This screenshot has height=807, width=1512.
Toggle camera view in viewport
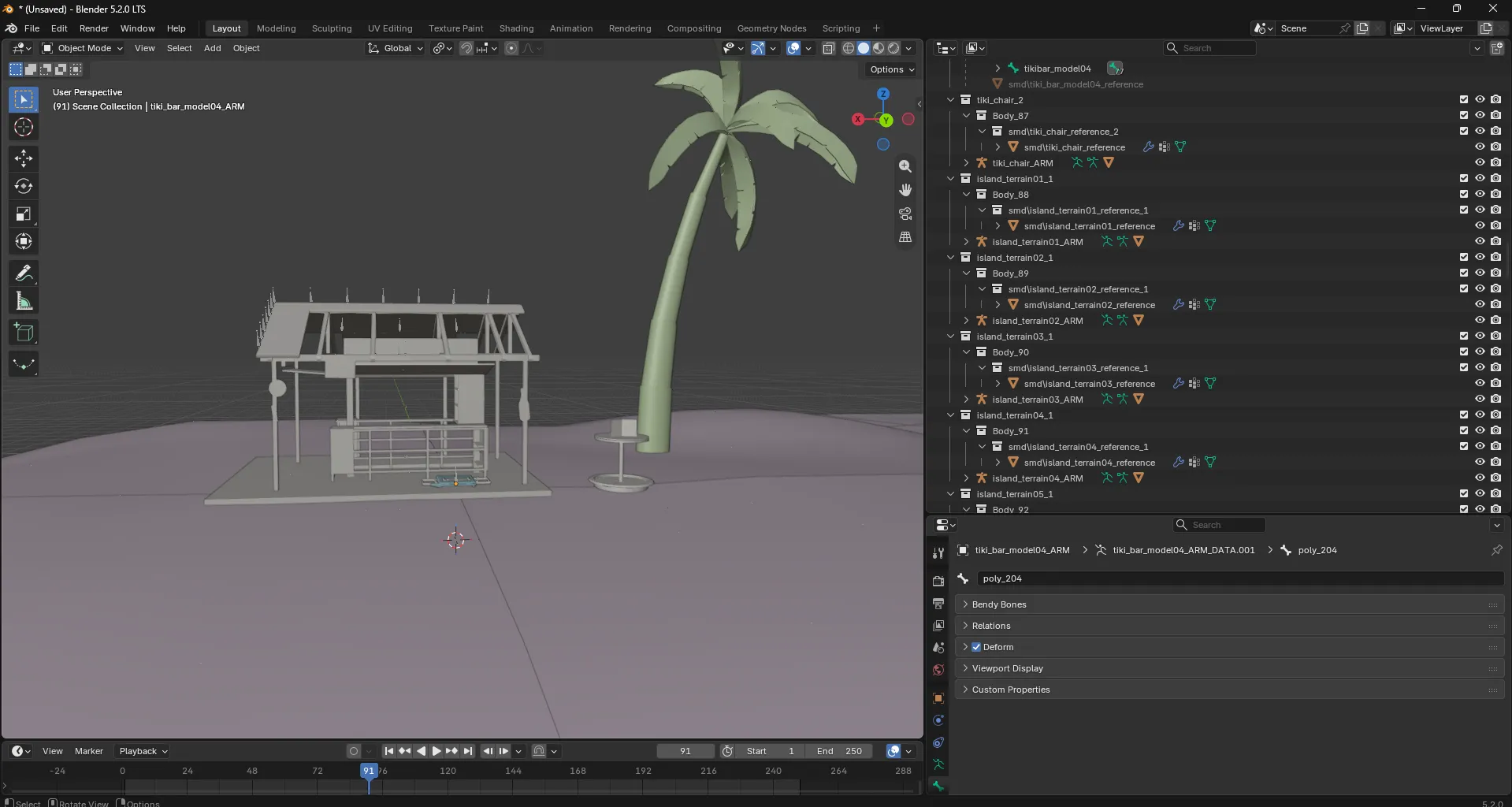click(905, 214)
